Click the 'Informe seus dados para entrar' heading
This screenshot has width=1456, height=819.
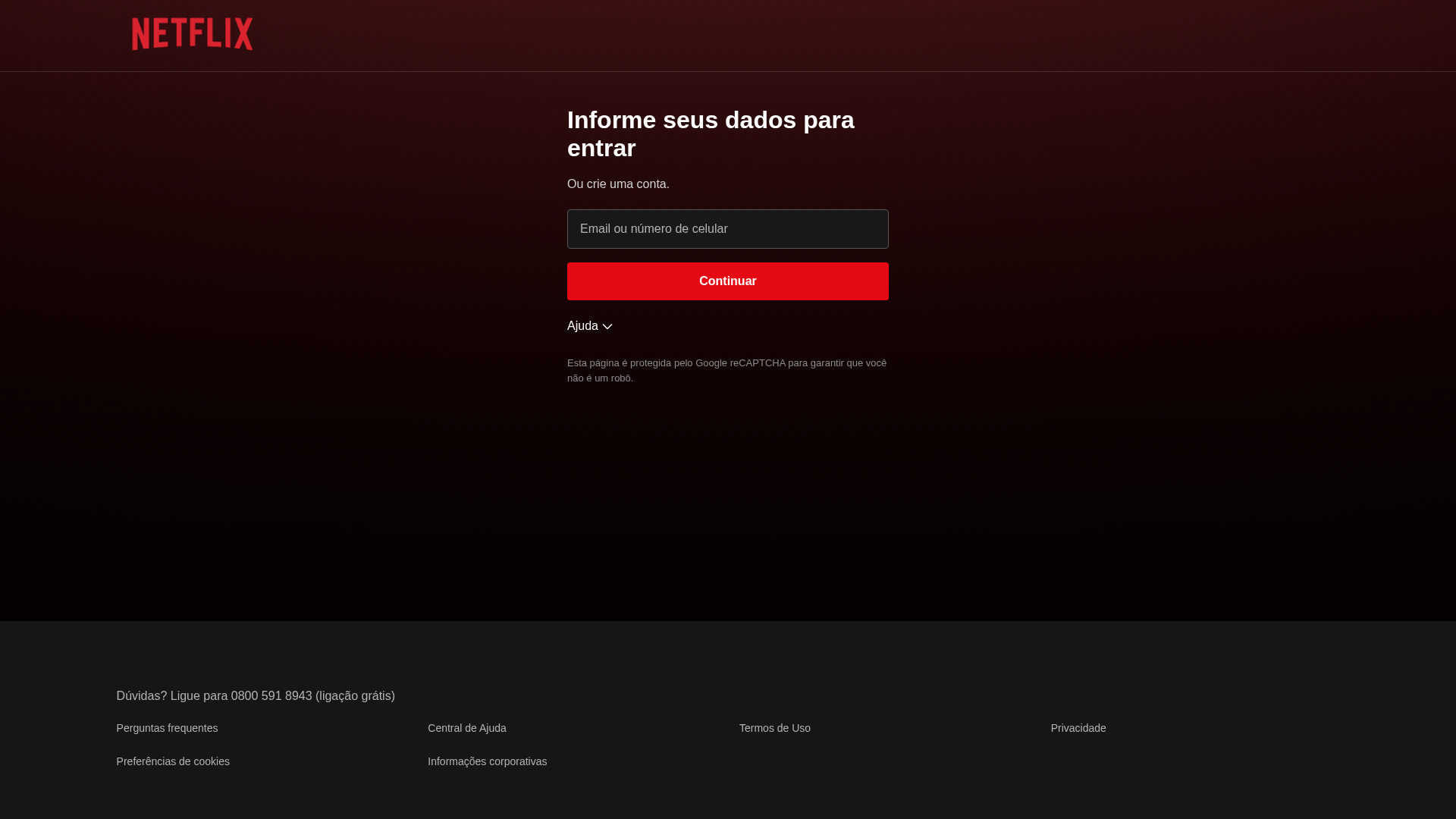[x=711, y=133]
